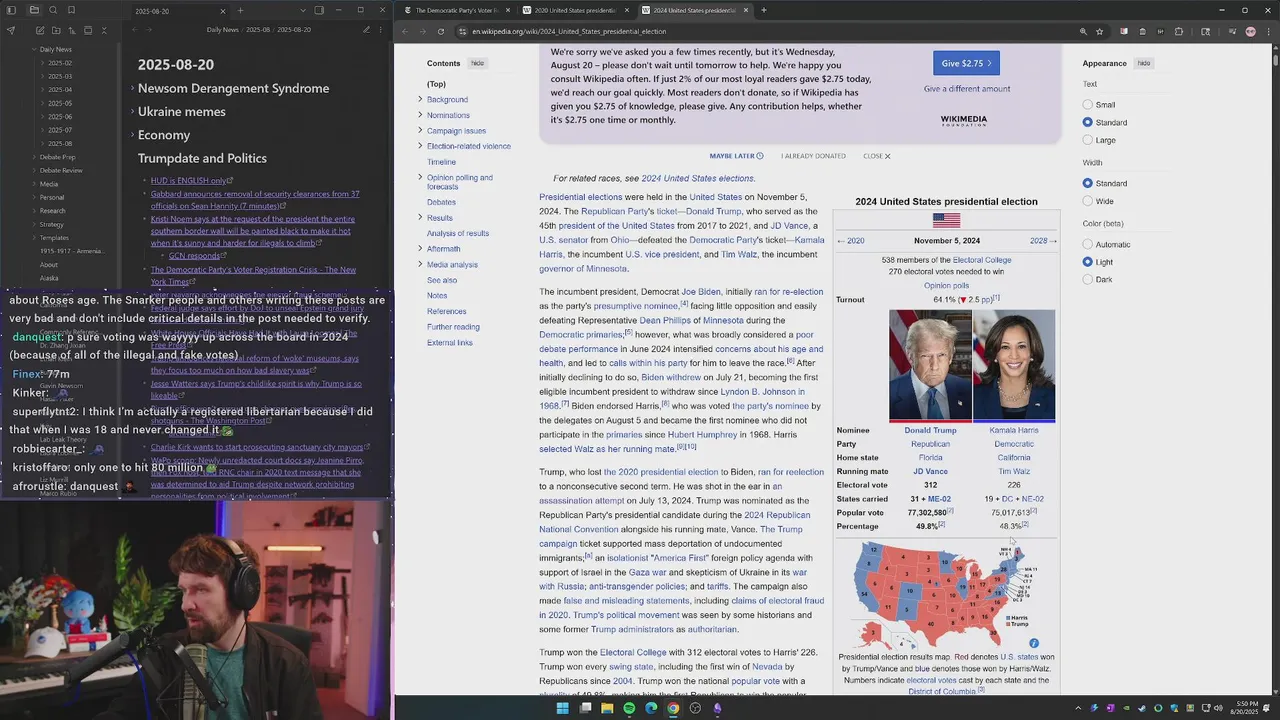Add new tab in Obsidian
Screen dimensions: 1280x720
click(240, 10)
